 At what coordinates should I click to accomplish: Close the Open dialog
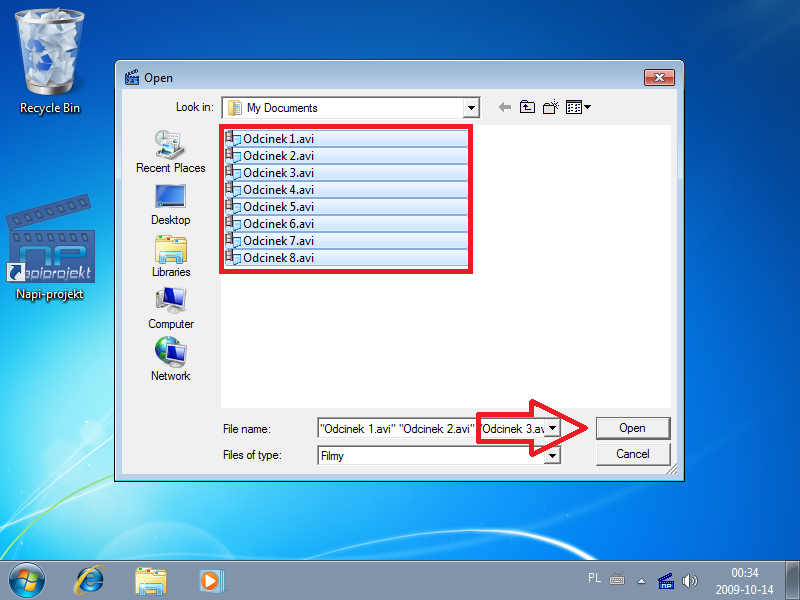pyautogui.click(x=659, y=78)
